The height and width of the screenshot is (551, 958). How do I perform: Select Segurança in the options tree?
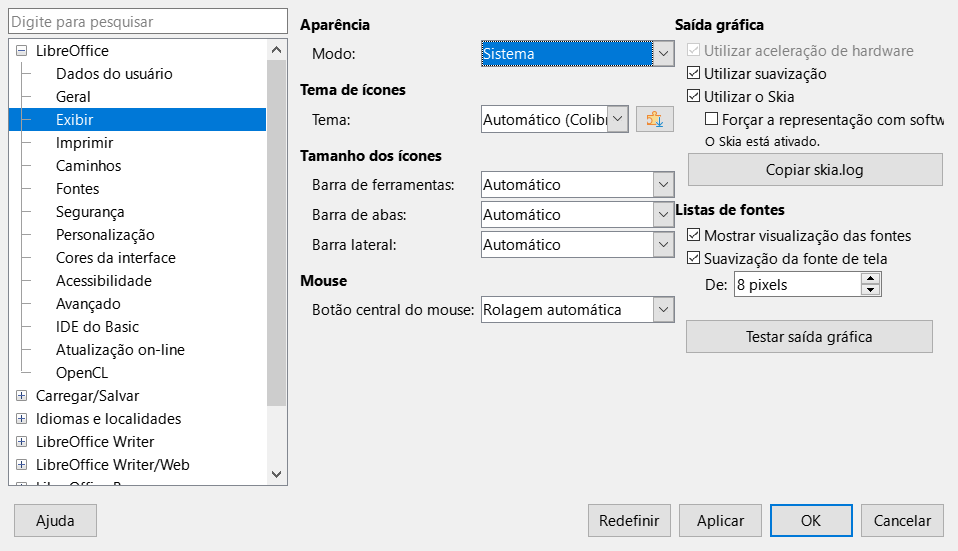pyautogui.click(x=90, y=211)
